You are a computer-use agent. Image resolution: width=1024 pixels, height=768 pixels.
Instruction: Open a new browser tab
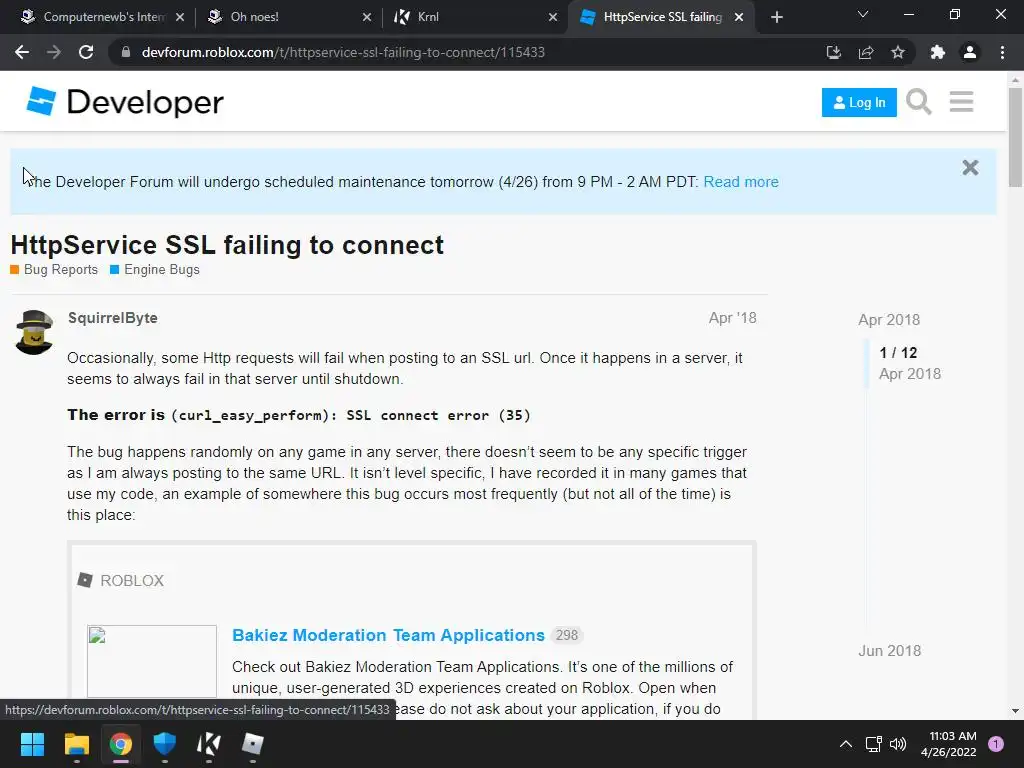[776, 17]
